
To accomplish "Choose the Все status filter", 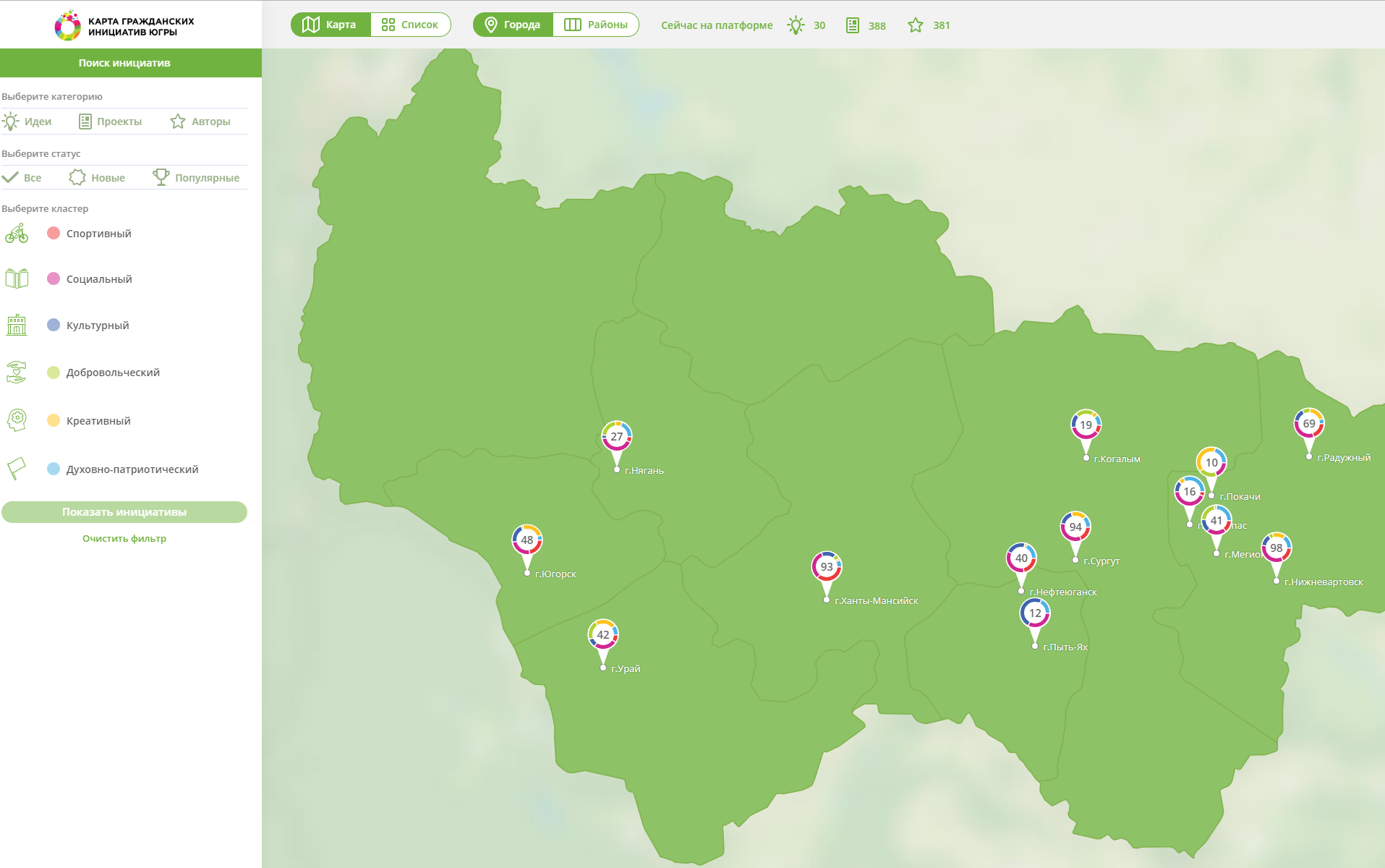I will coord(22,178).
